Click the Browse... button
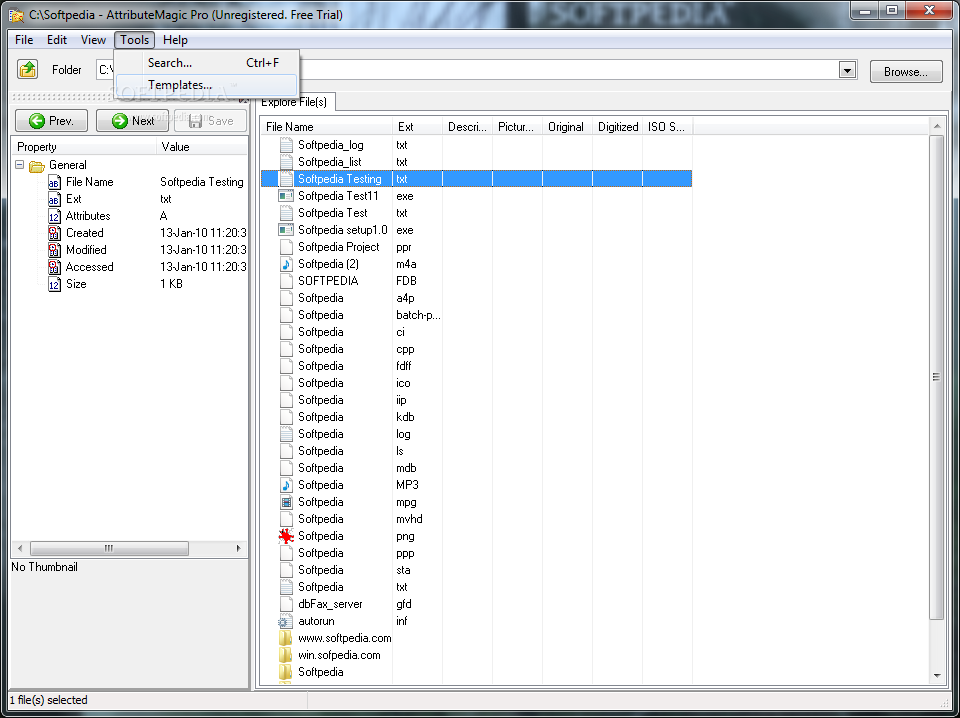This screenshot has height=718, width=960. pyautogui.click(x=906, y=72)
